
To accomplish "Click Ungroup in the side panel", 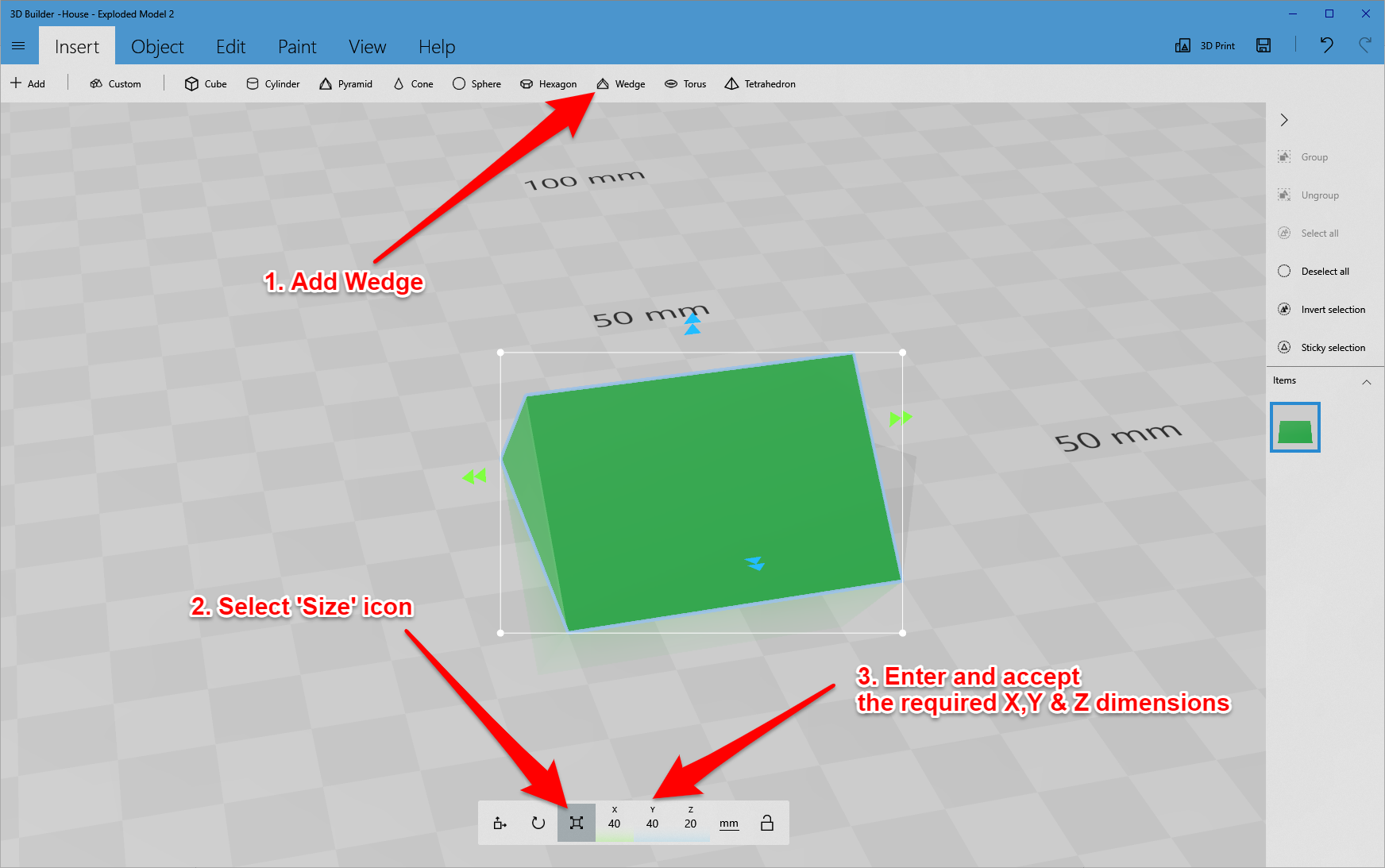I will click(x=1309, y=195).
